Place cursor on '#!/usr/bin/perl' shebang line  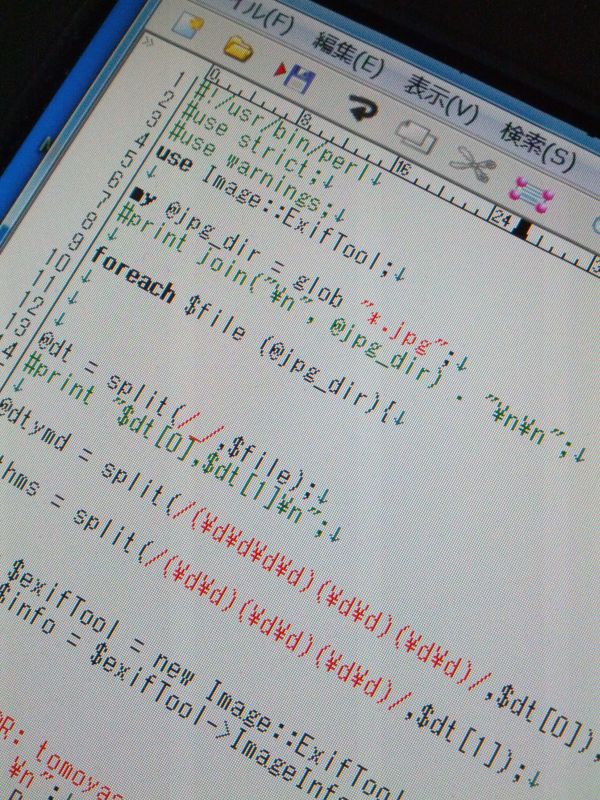click(288, 133)
